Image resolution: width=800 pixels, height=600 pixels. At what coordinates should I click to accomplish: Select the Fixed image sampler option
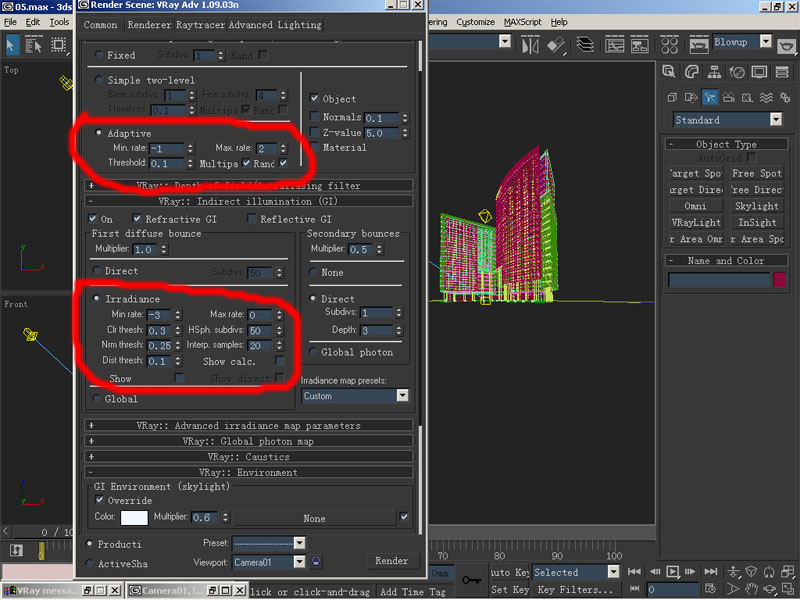coord(98,55)
